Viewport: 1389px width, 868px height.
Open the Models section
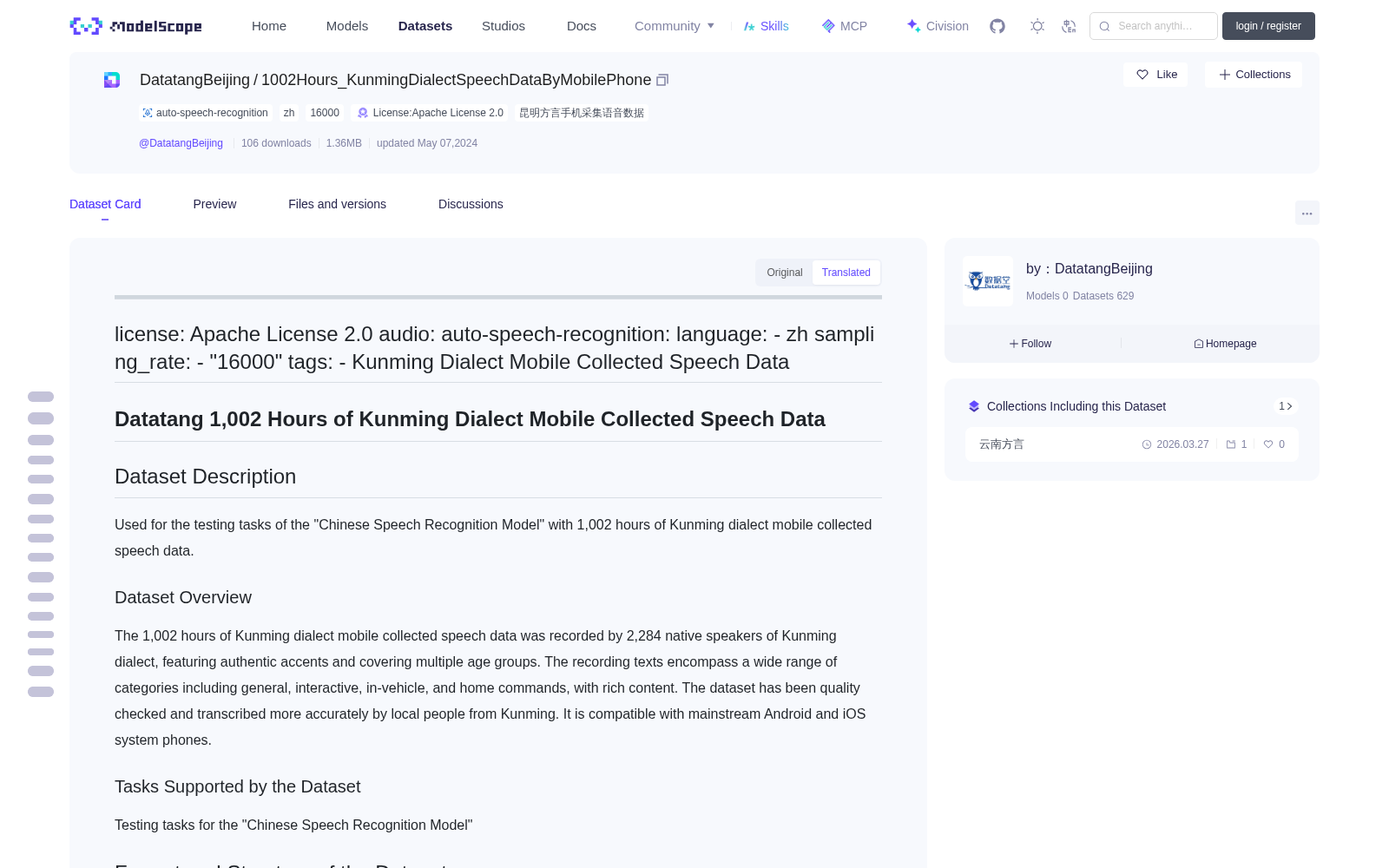click(347, 26)
